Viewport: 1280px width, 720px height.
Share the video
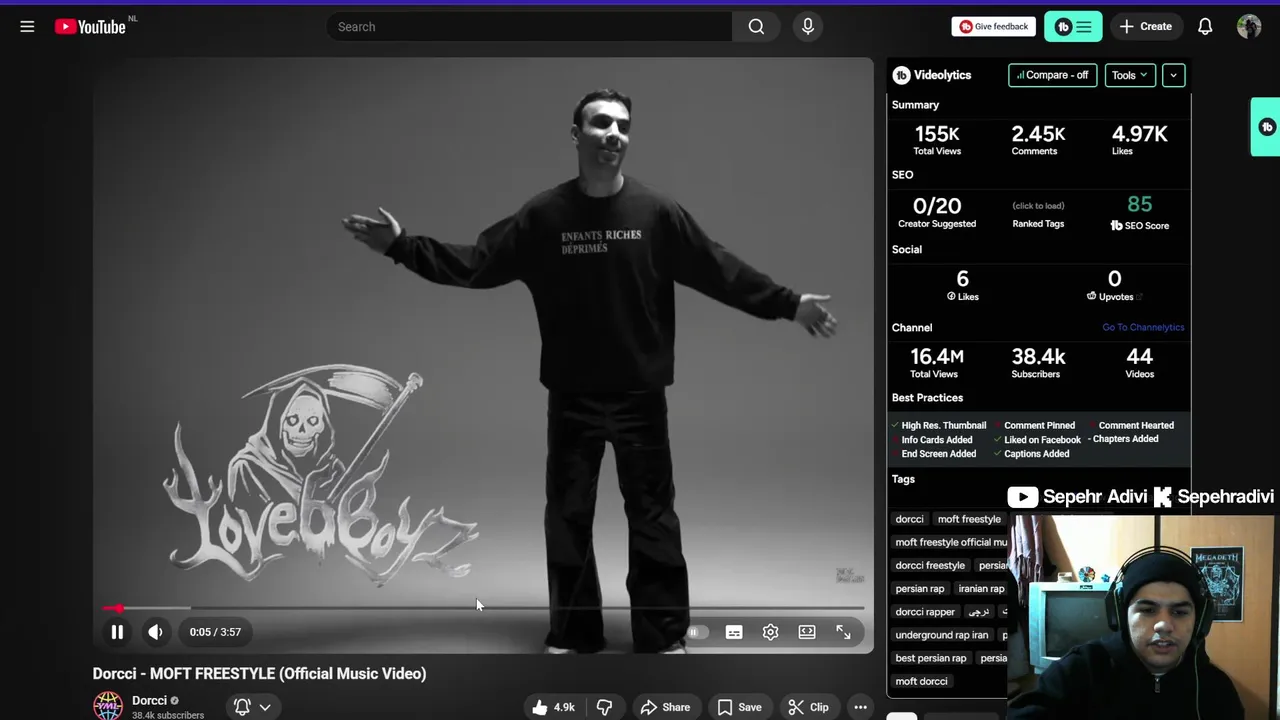click(x=665, y=707)
